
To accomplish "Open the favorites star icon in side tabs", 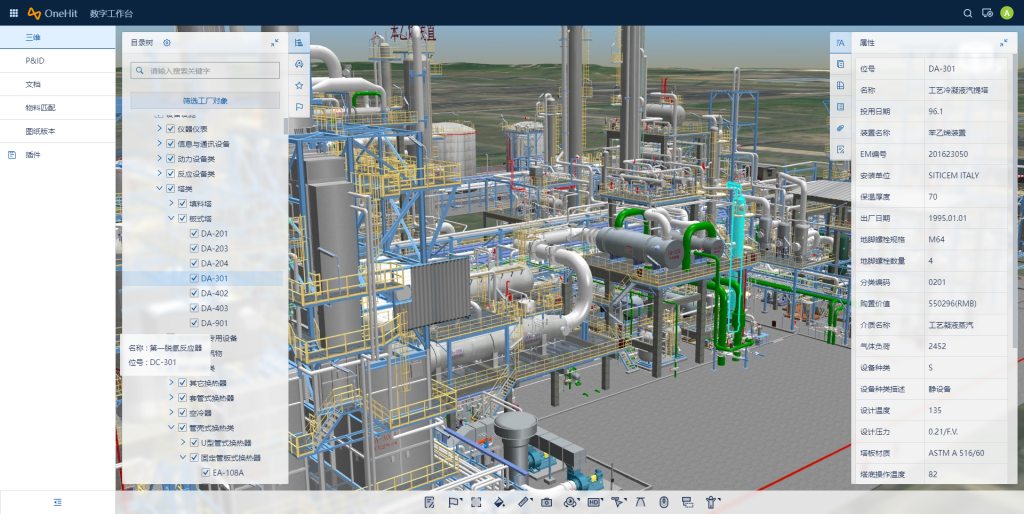I will click(298, 85).
